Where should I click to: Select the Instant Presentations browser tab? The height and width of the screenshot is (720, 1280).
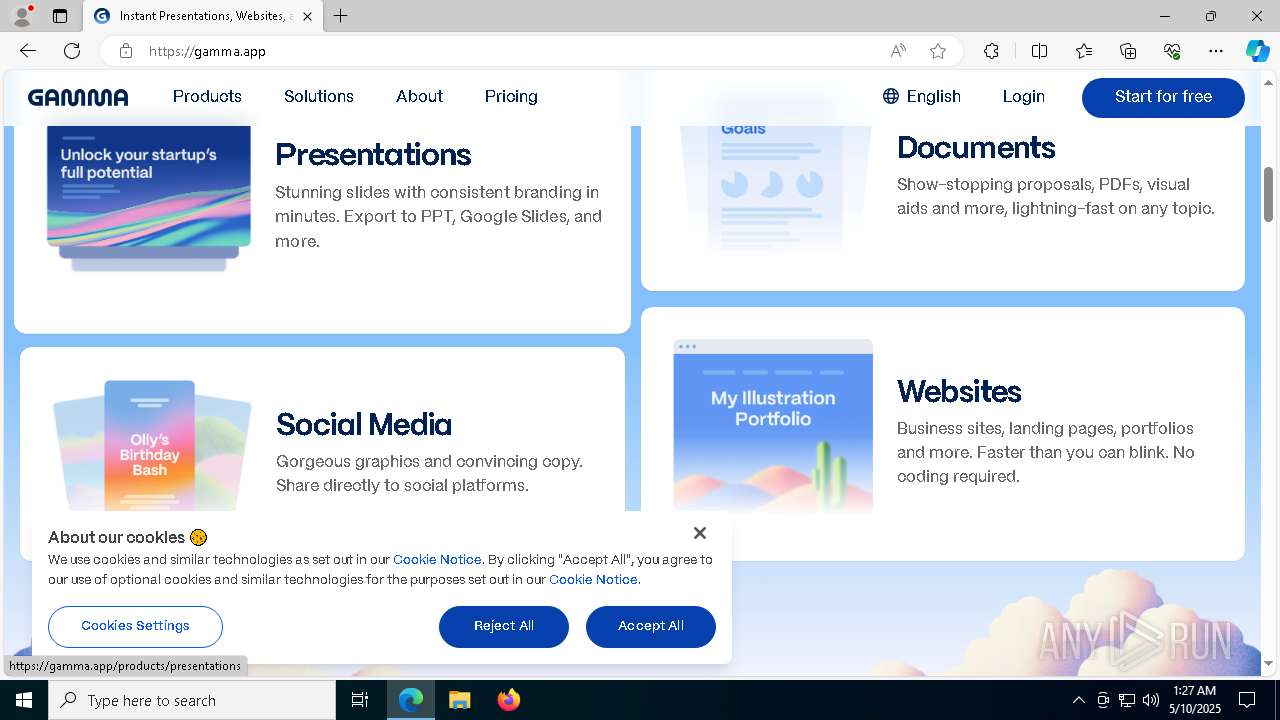click(203, 16)
